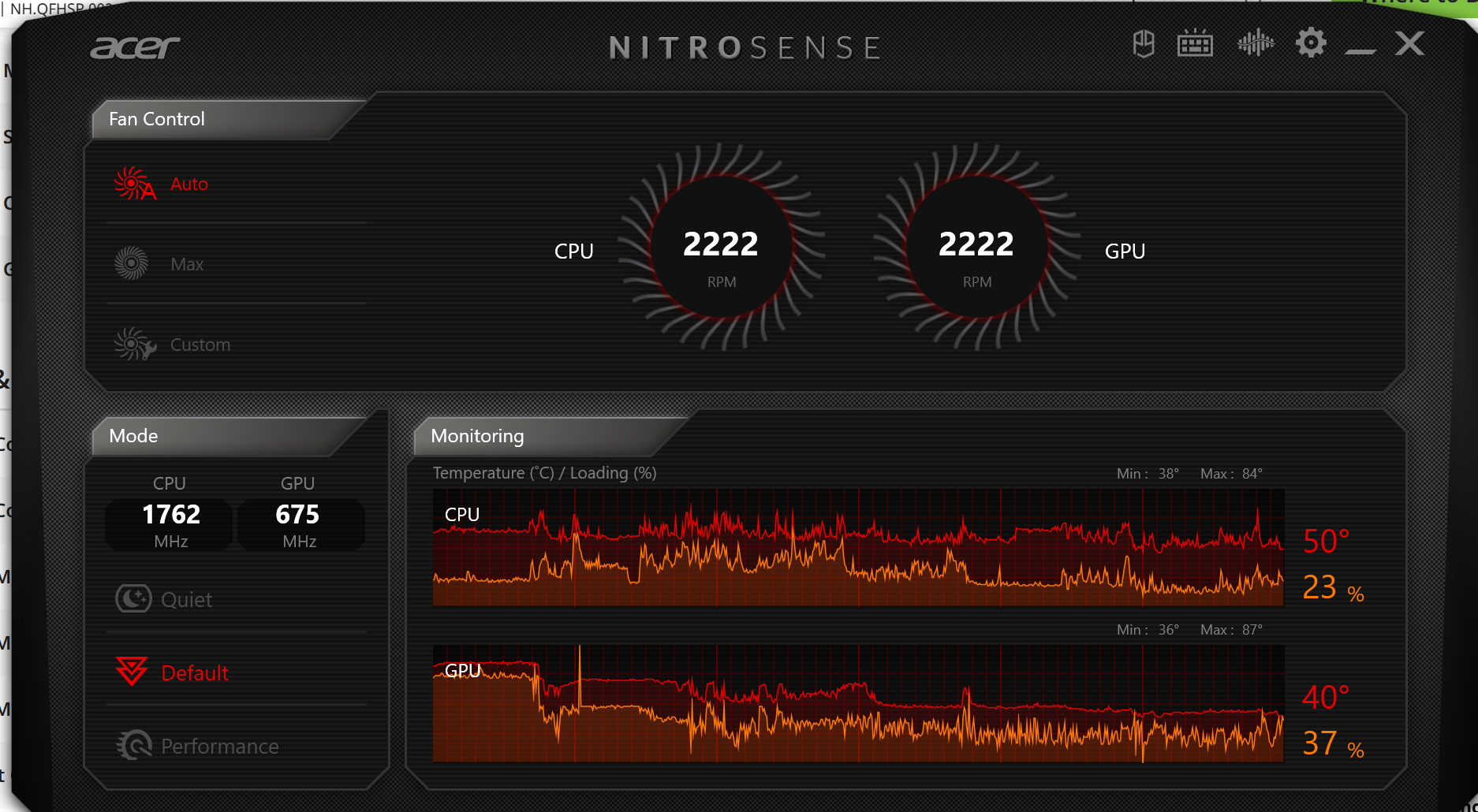The width and height of the screenshot is (1478, 812).
Task: Click the Performance mode gauge icon
Action: (x=134, y=745)
